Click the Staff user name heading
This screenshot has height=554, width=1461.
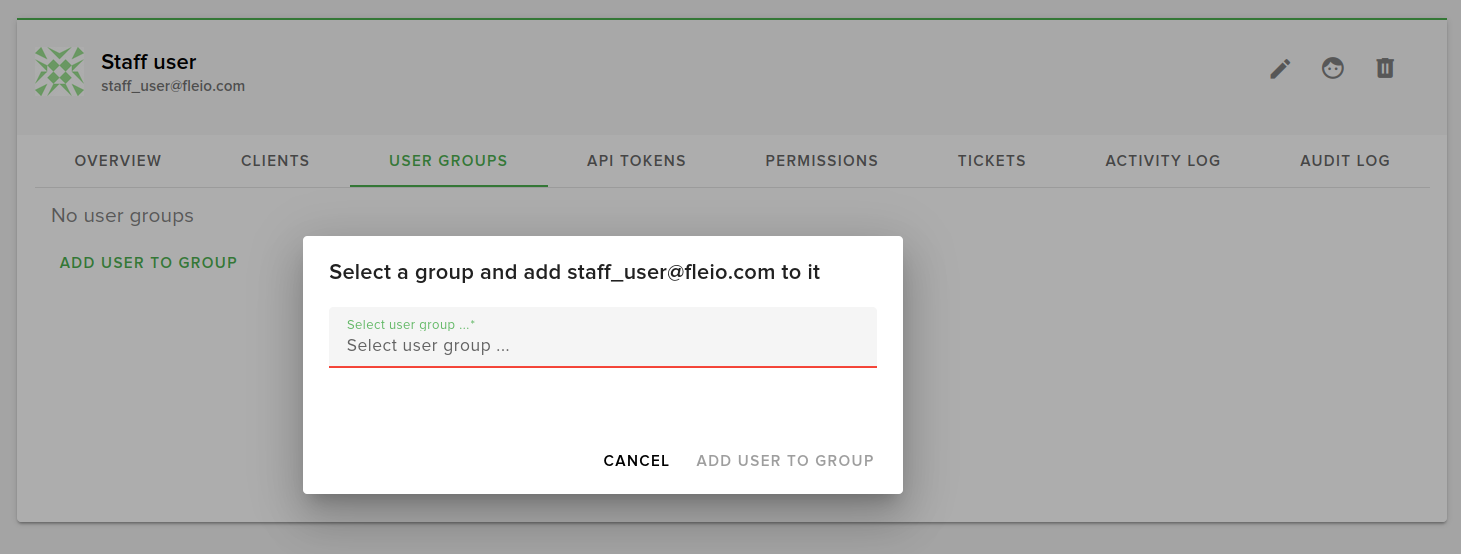pyautogui.click(x=148, y=63)
